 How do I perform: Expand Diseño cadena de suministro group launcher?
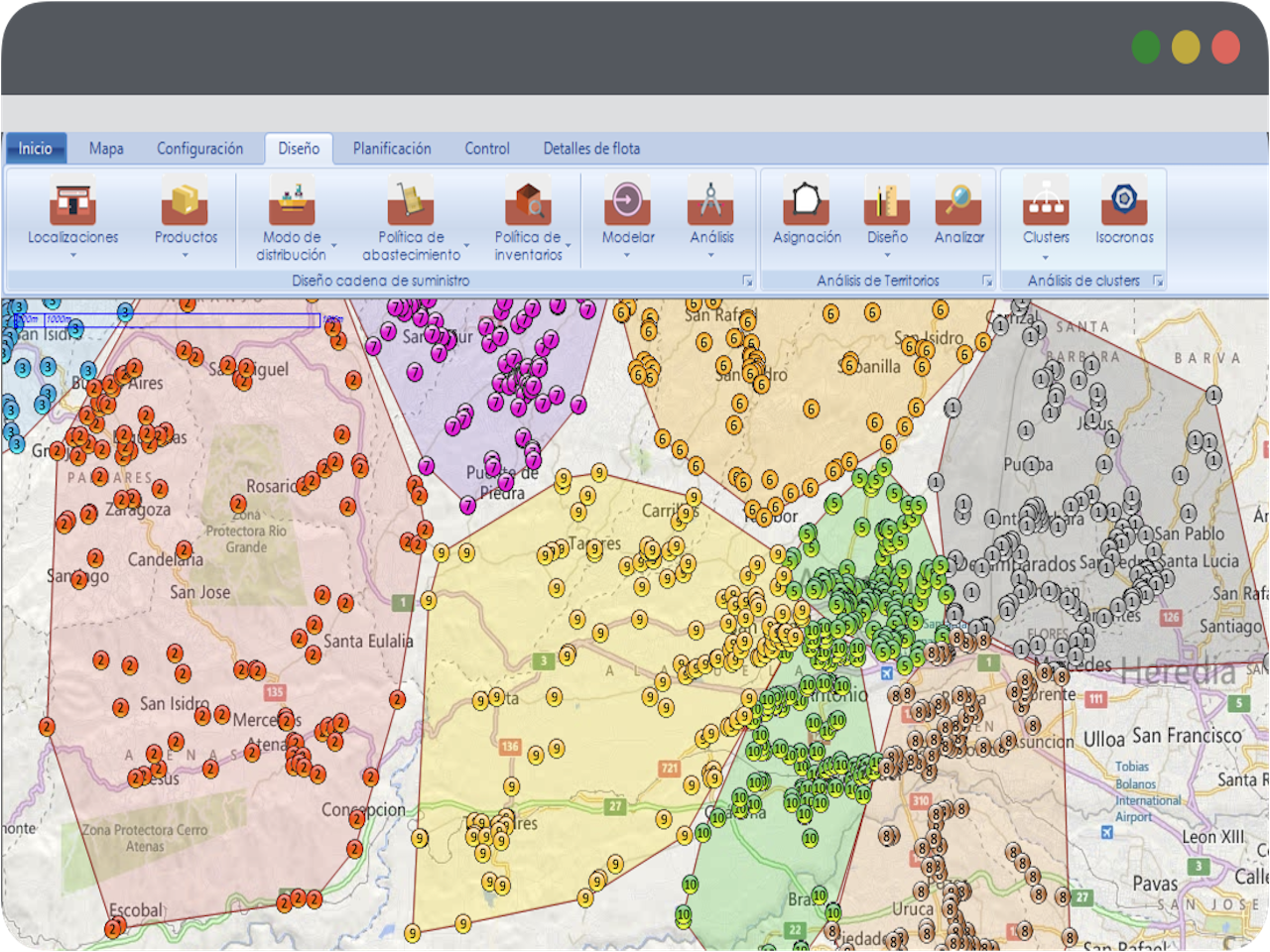747,282
